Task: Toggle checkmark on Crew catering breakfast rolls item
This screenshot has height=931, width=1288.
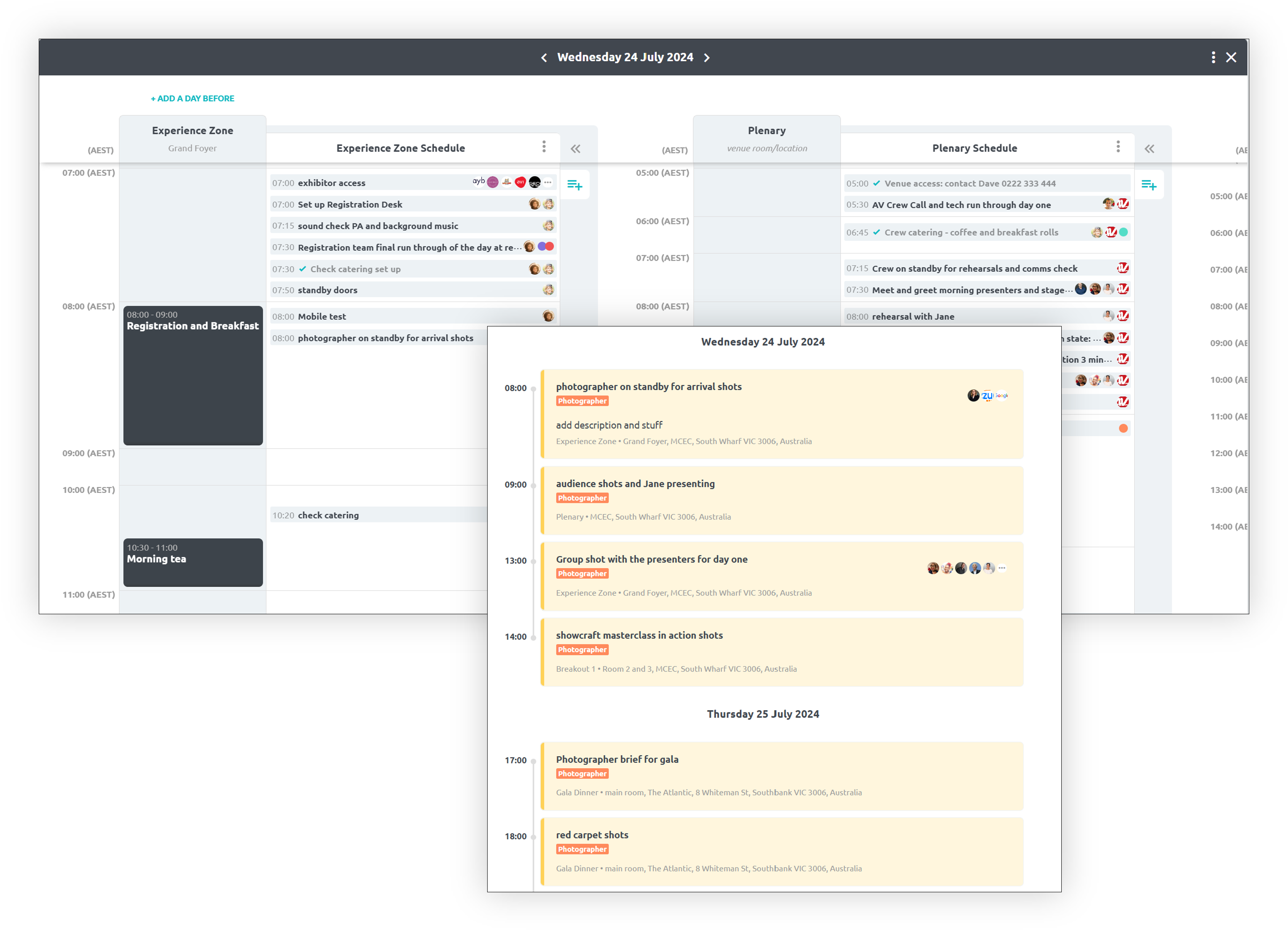Action: coord(877,232)
